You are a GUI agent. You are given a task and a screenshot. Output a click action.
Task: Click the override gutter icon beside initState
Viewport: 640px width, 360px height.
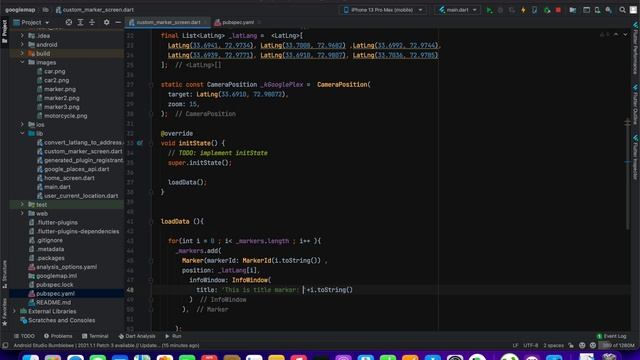[140, 143]
